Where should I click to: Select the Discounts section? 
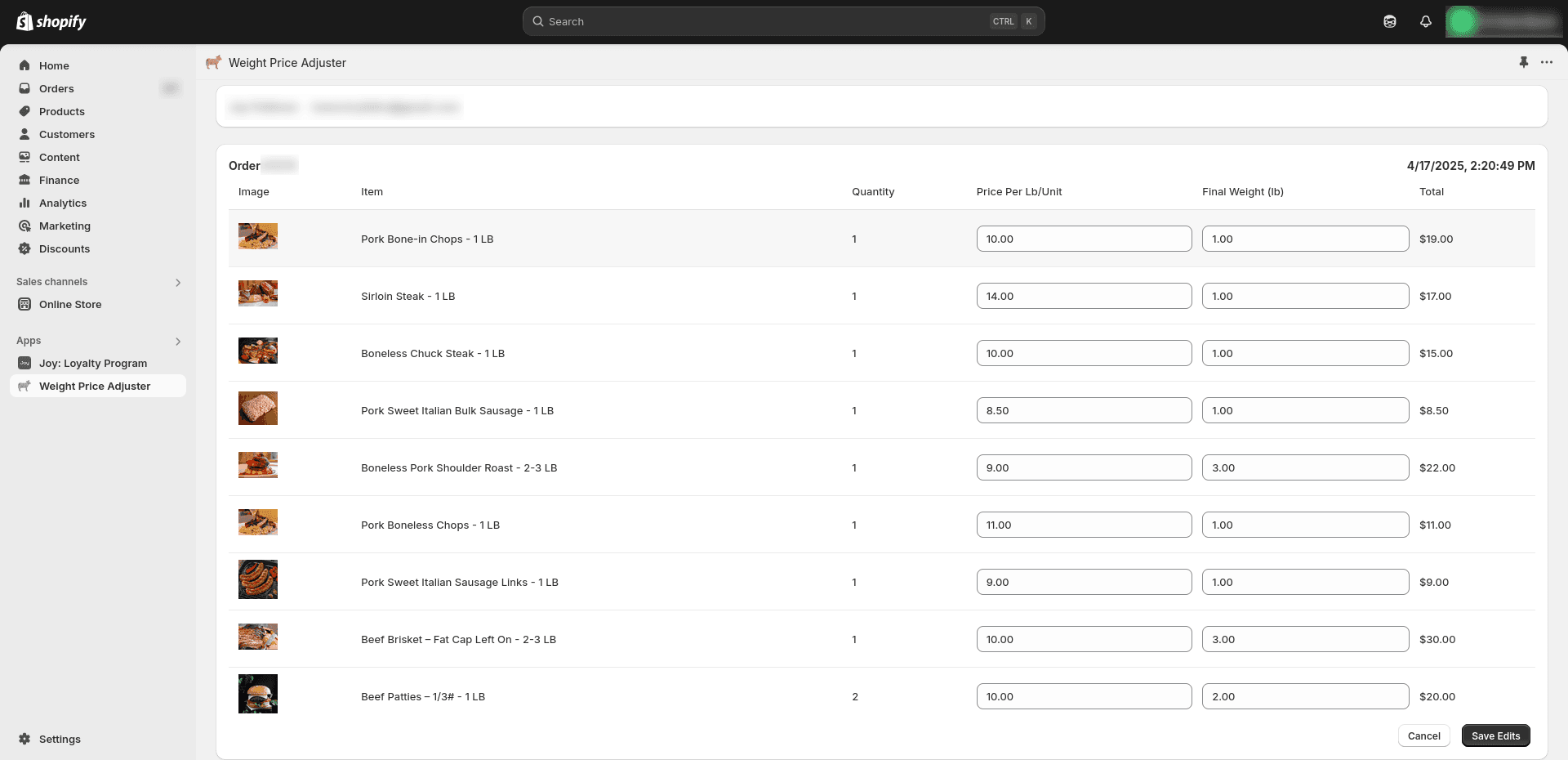pyautogui.click(x=65, y=248)
